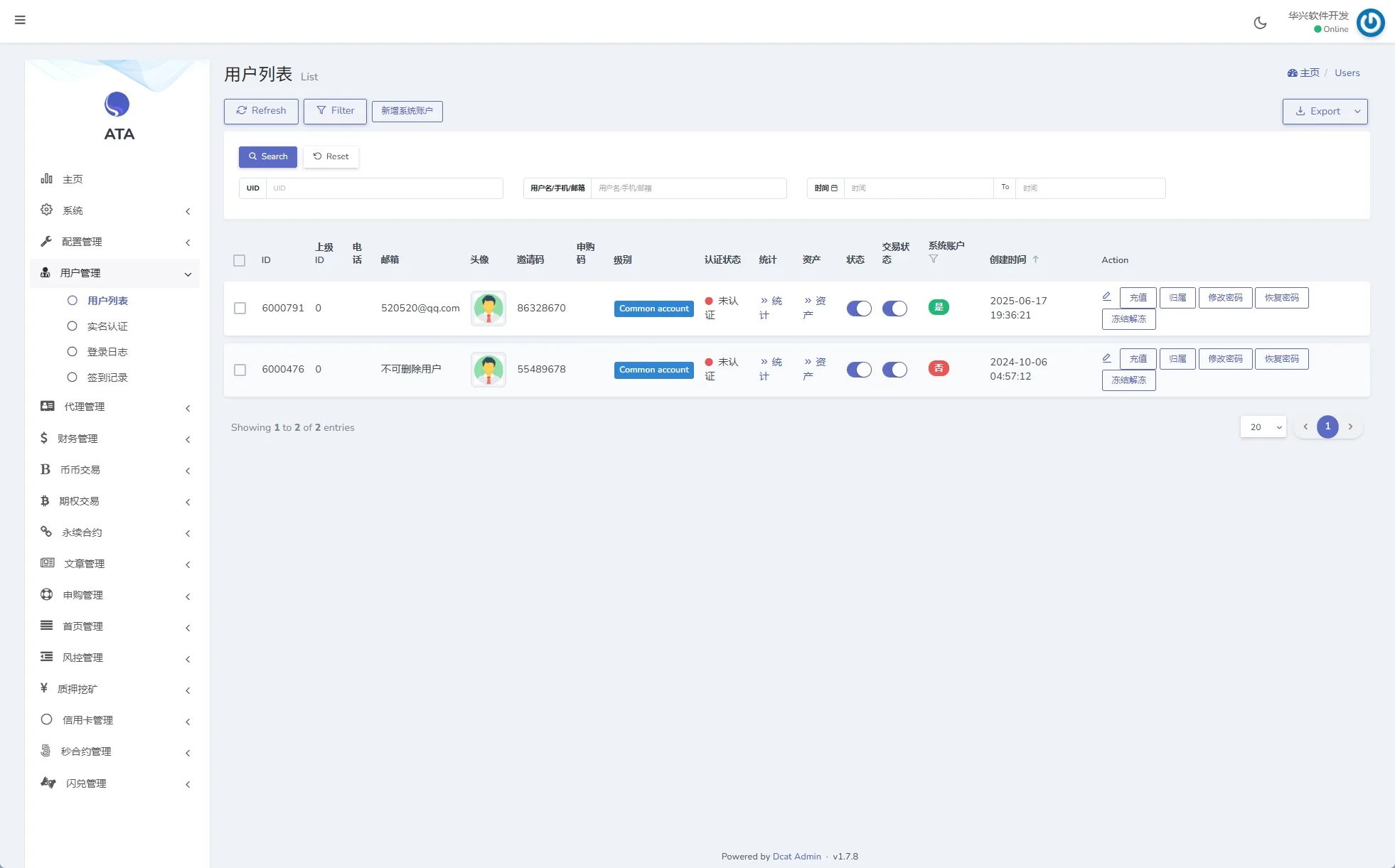Open the Export dropdown
Viewport: 1395px width, 868px height.
pos(1325,112)
